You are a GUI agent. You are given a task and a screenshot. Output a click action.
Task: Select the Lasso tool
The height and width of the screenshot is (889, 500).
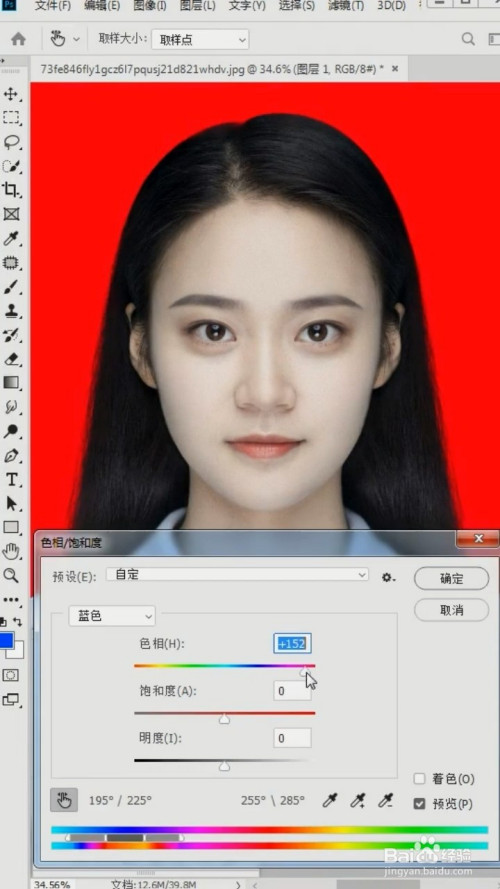11,141
